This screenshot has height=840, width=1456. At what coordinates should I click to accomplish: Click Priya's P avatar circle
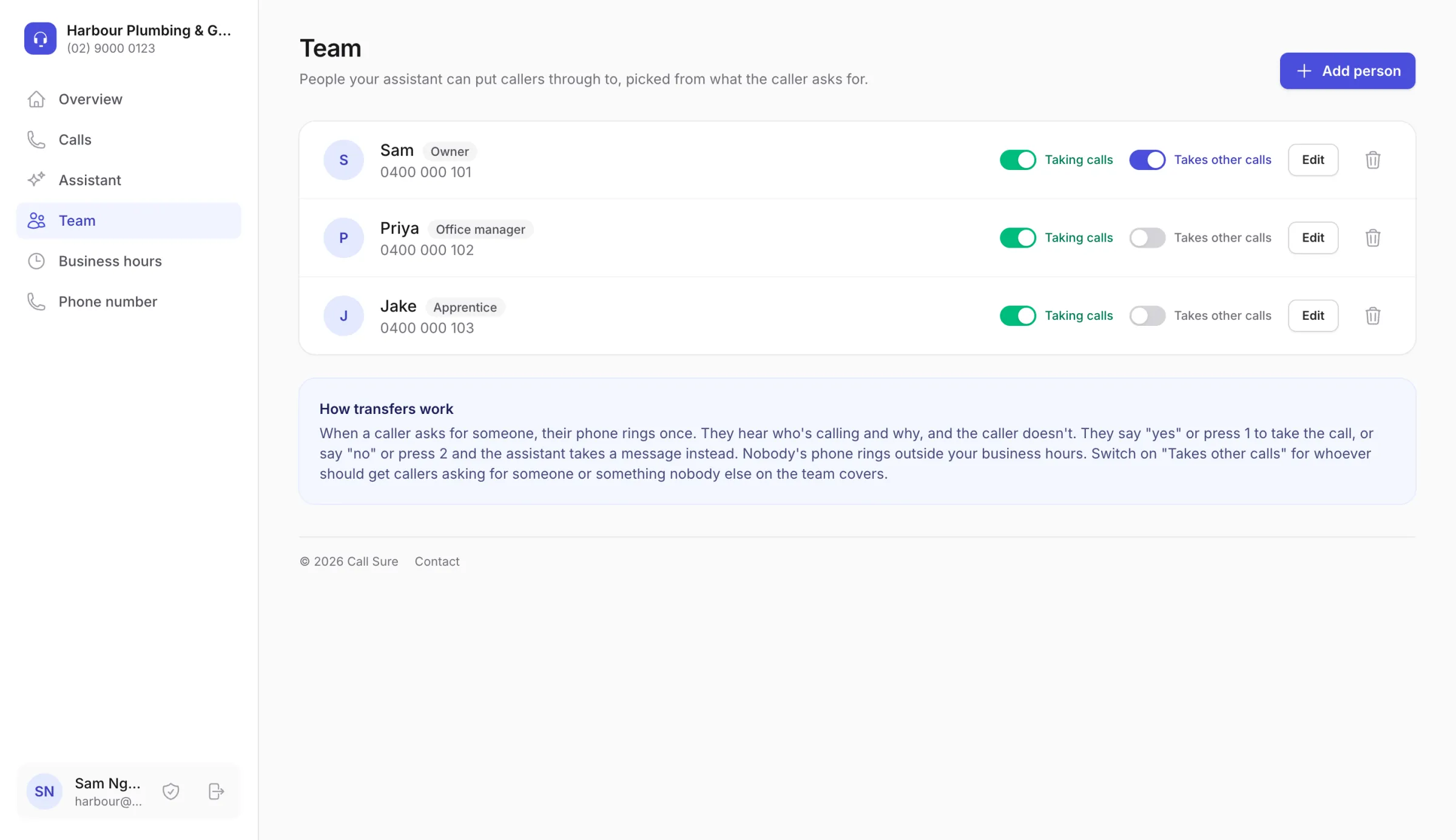click(343, 237)
